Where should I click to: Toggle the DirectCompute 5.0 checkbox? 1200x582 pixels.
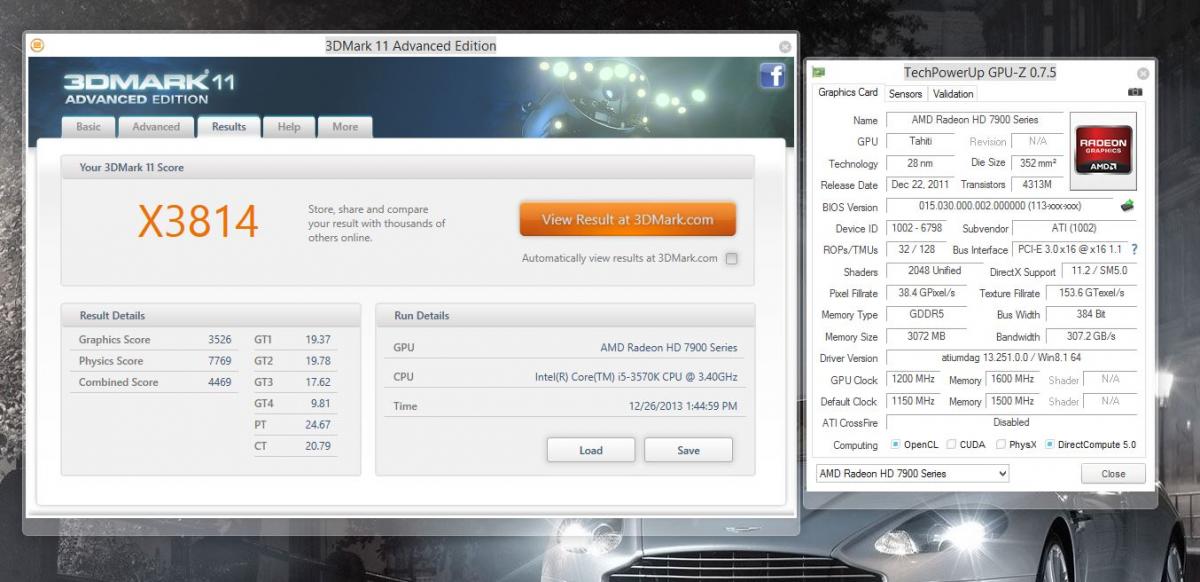click(1050, 445)
